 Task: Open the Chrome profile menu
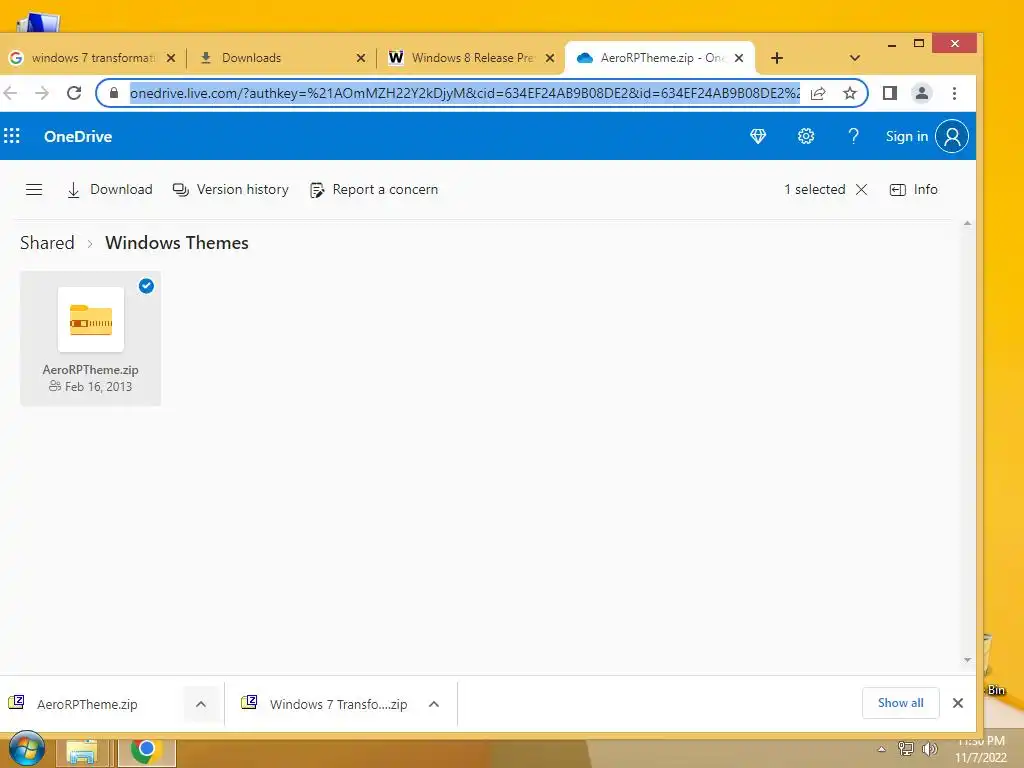pos(921,93)
